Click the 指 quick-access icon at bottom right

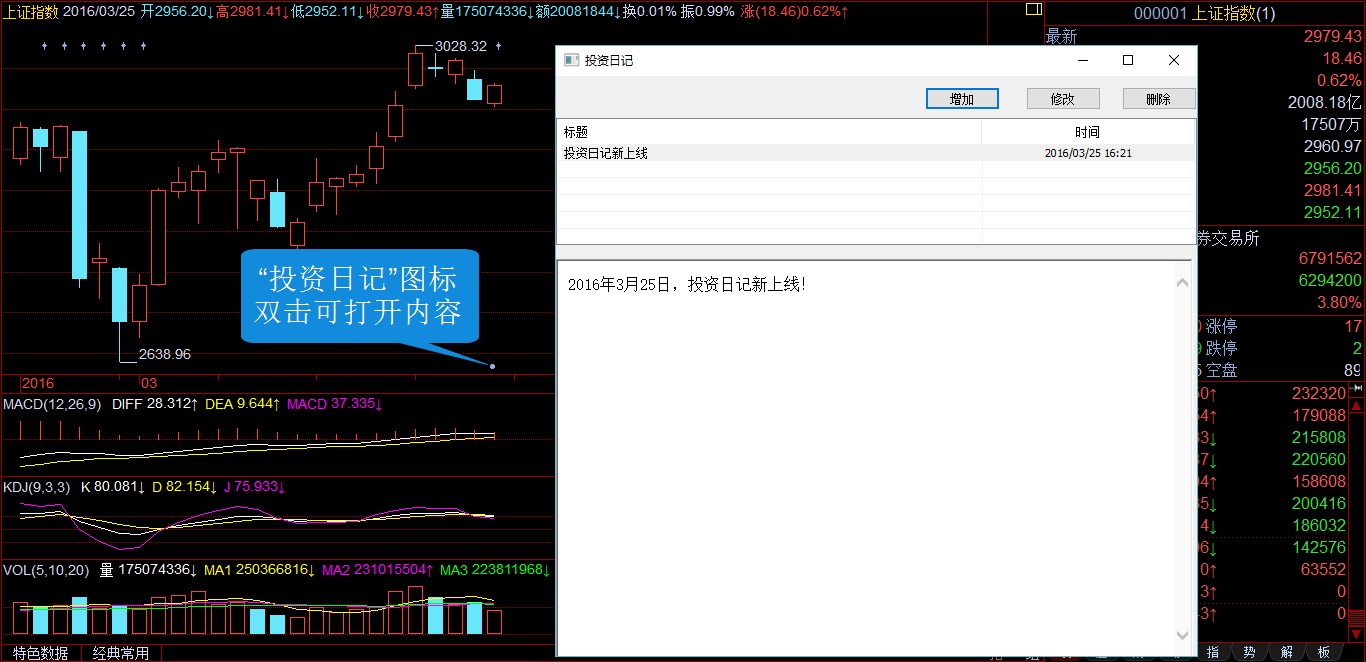point(1212,651)
